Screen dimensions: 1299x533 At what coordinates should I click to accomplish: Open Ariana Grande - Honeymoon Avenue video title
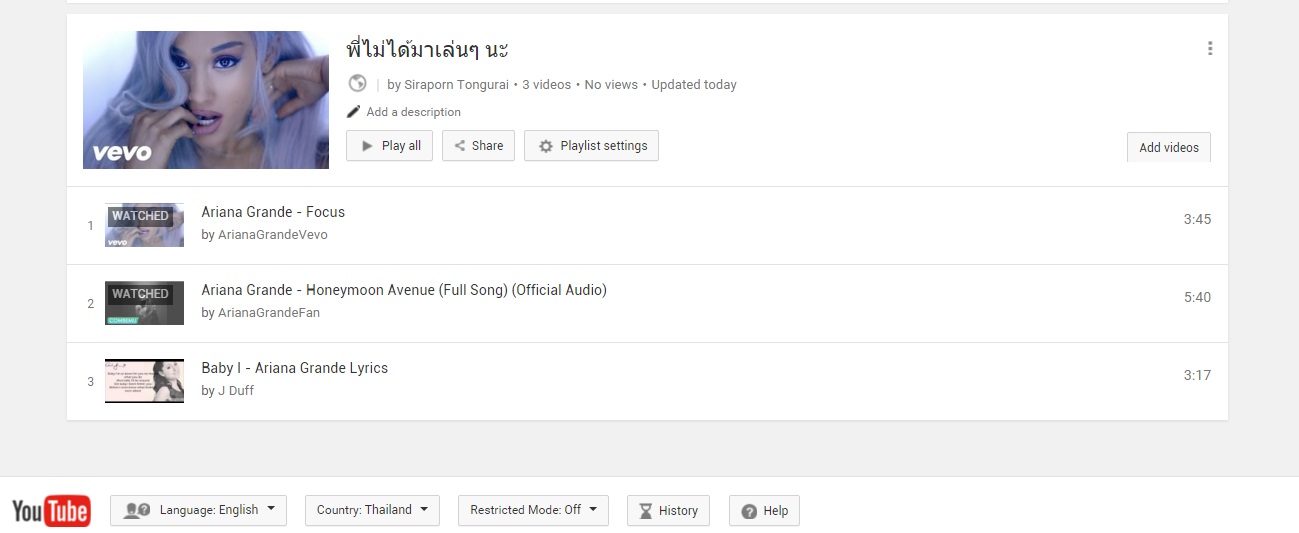click(404, 290)
